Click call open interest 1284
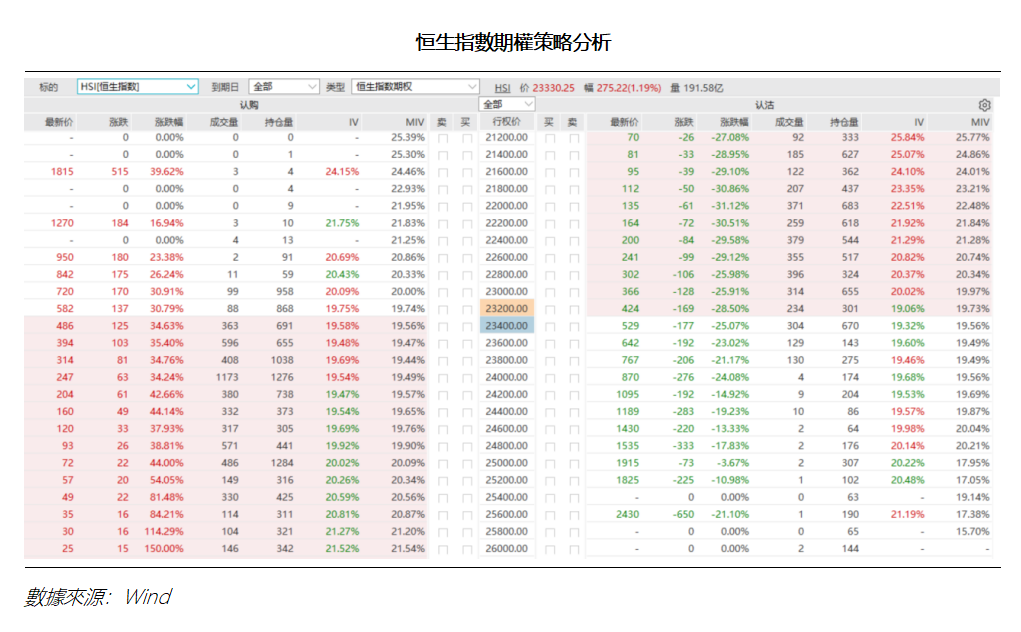 pyautogui.click(x=281, y=463)
